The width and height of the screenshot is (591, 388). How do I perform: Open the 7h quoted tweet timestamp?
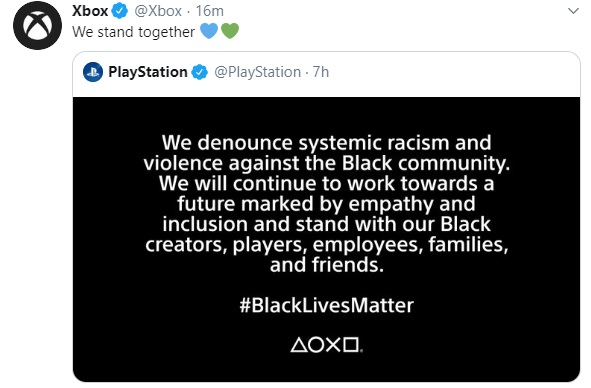click(x=321, y=72)
